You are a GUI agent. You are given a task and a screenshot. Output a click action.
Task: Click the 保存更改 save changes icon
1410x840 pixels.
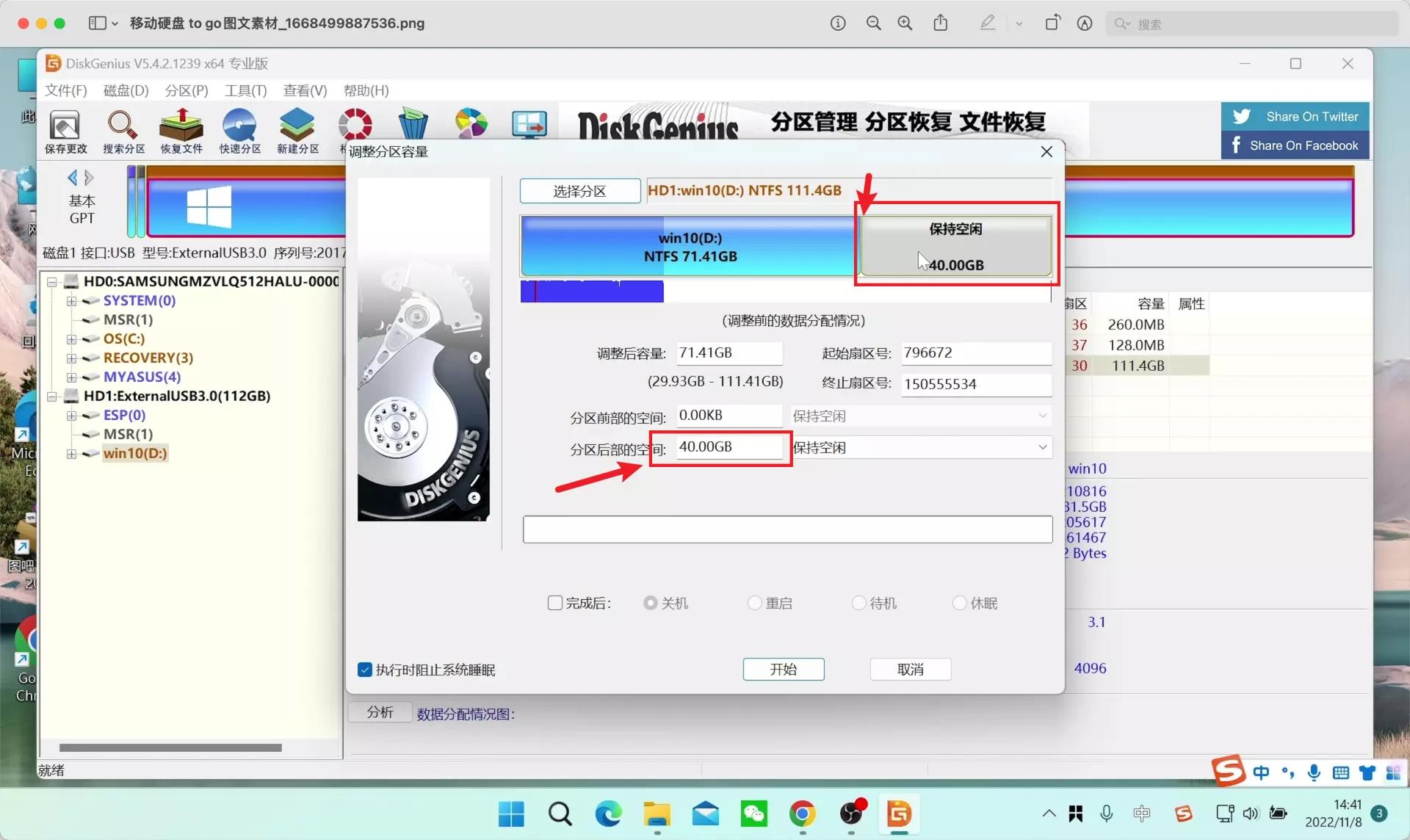tap(65, 131)
